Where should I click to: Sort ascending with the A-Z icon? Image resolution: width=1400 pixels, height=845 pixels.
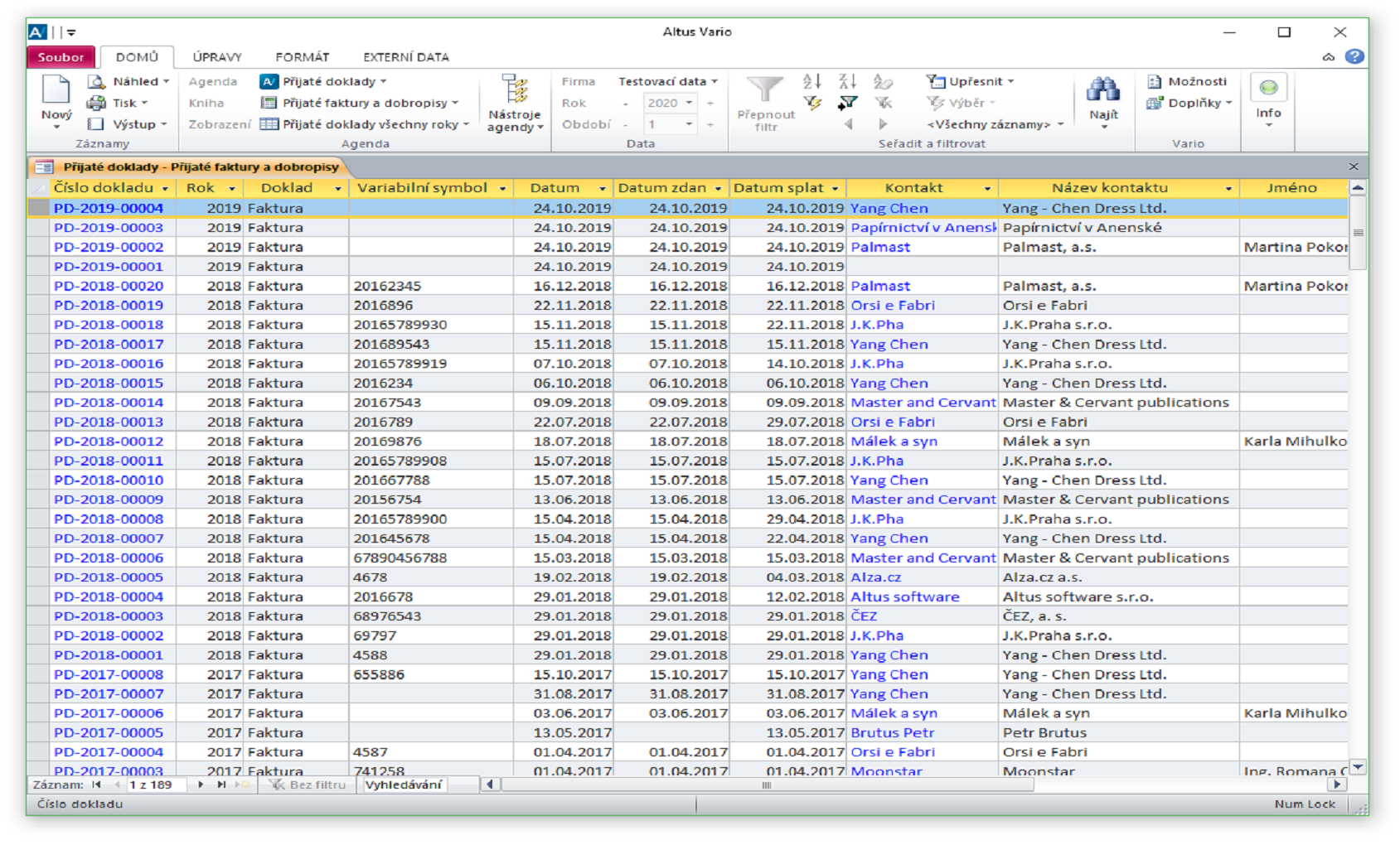812,81
